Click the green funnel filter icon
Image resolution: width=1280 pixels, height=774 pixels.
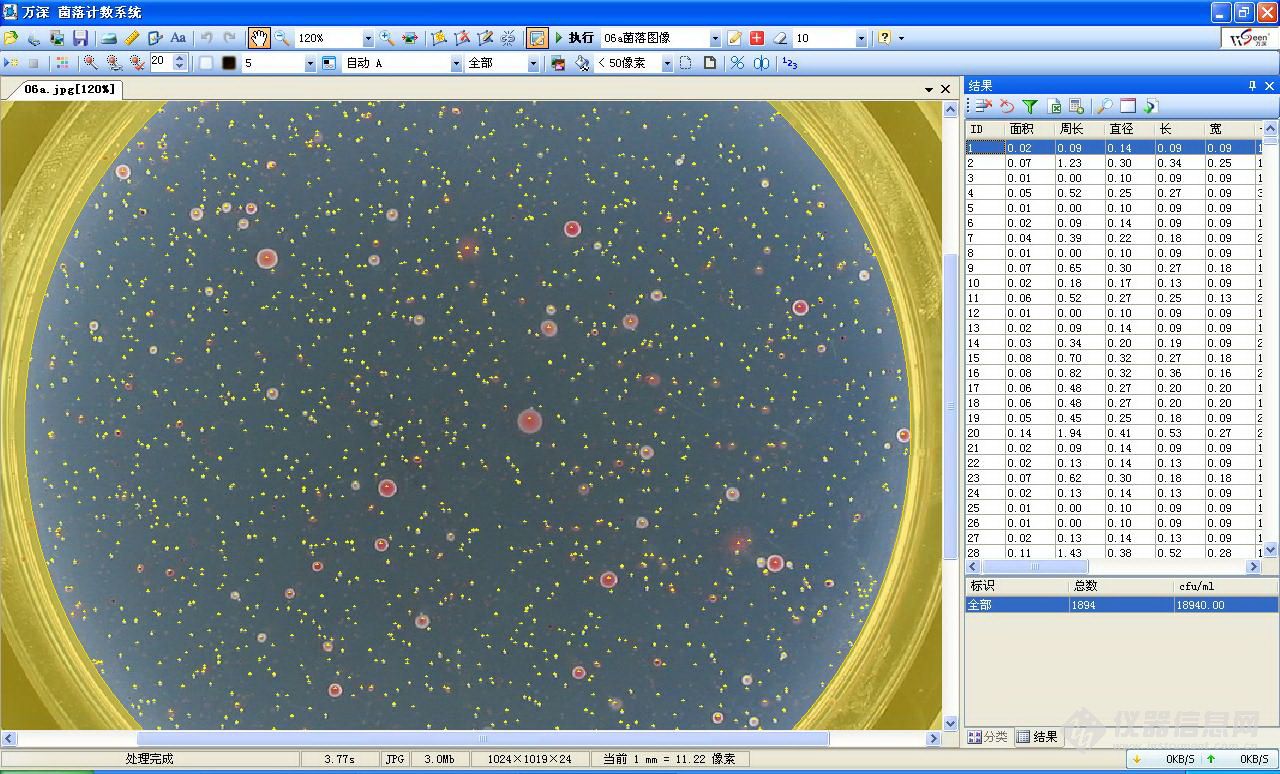click(x=1030, y=106)
